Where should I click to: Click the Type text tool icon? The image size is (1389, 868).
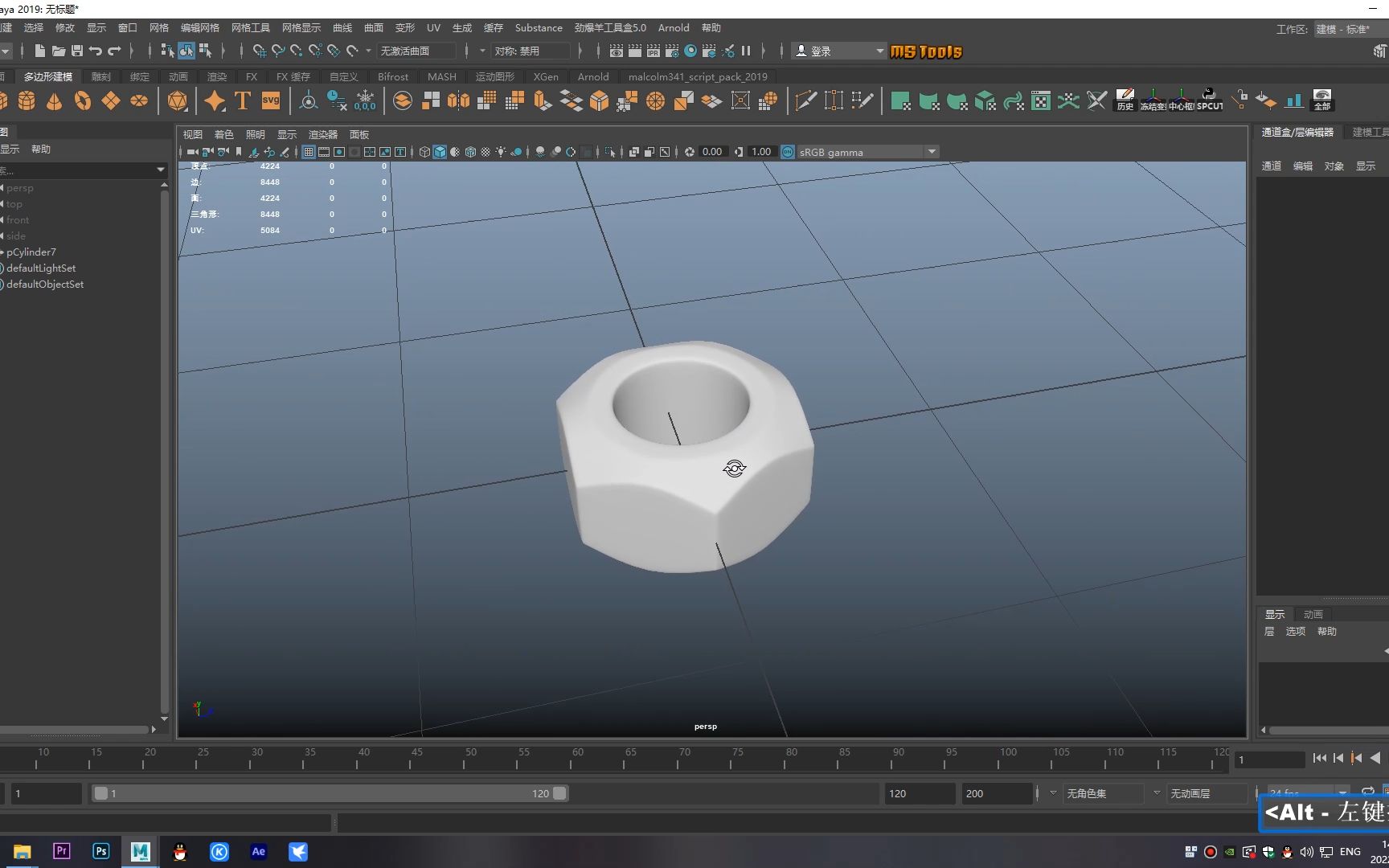pos(243,101)
